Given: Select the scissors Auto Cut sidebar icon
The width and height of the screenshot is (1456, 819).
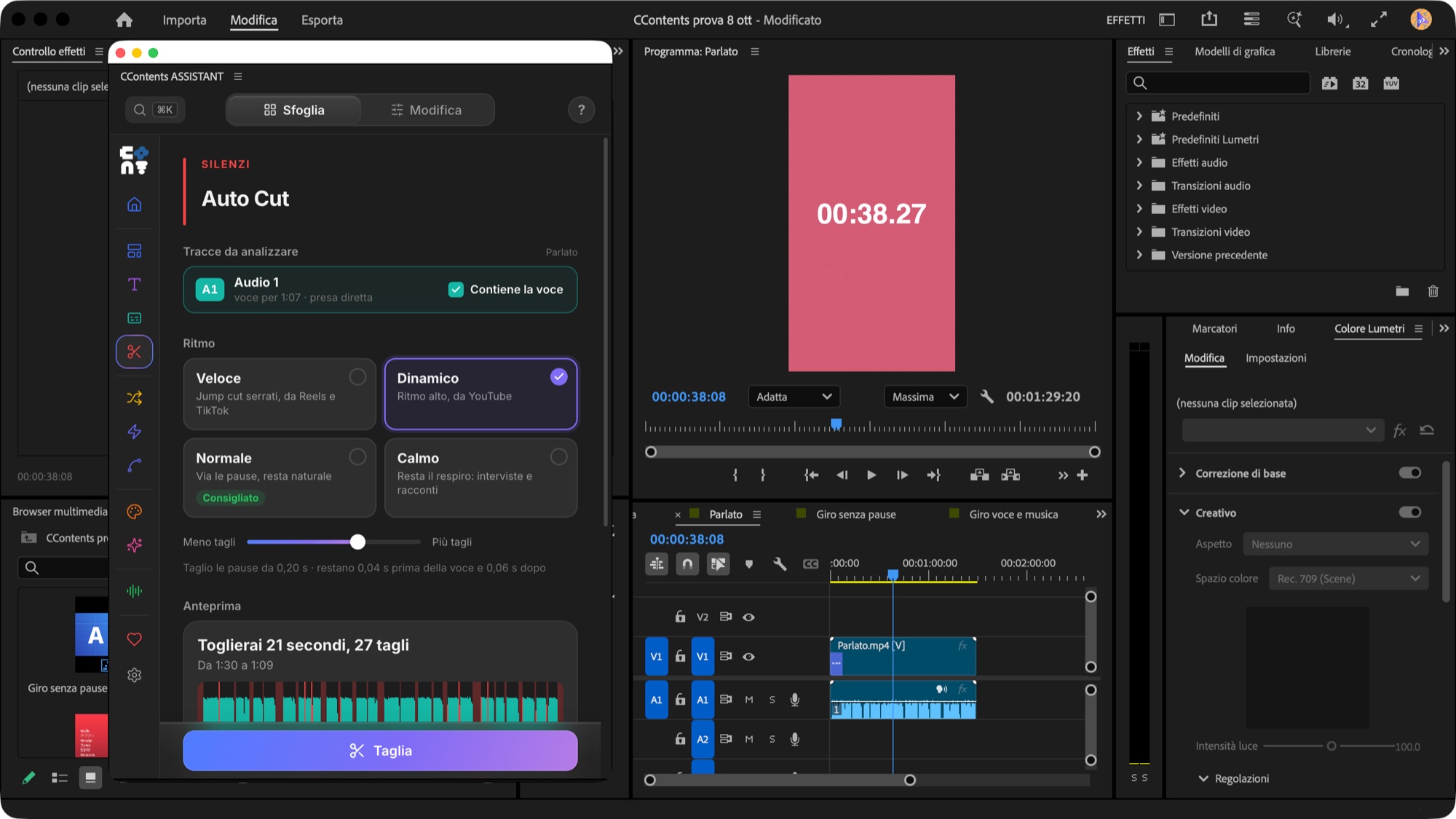Looking at the screenshot, I should pos(134,352).
